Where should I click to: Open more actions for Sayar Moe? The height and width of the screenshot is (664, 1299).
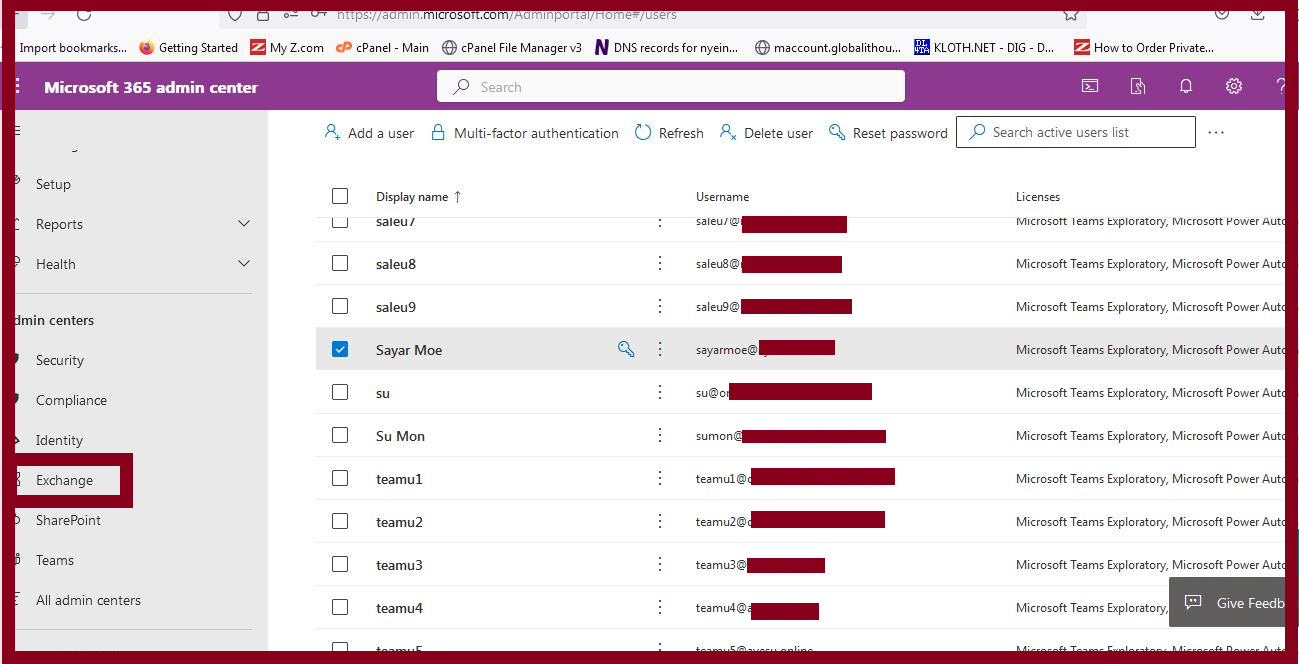point(660,349)
